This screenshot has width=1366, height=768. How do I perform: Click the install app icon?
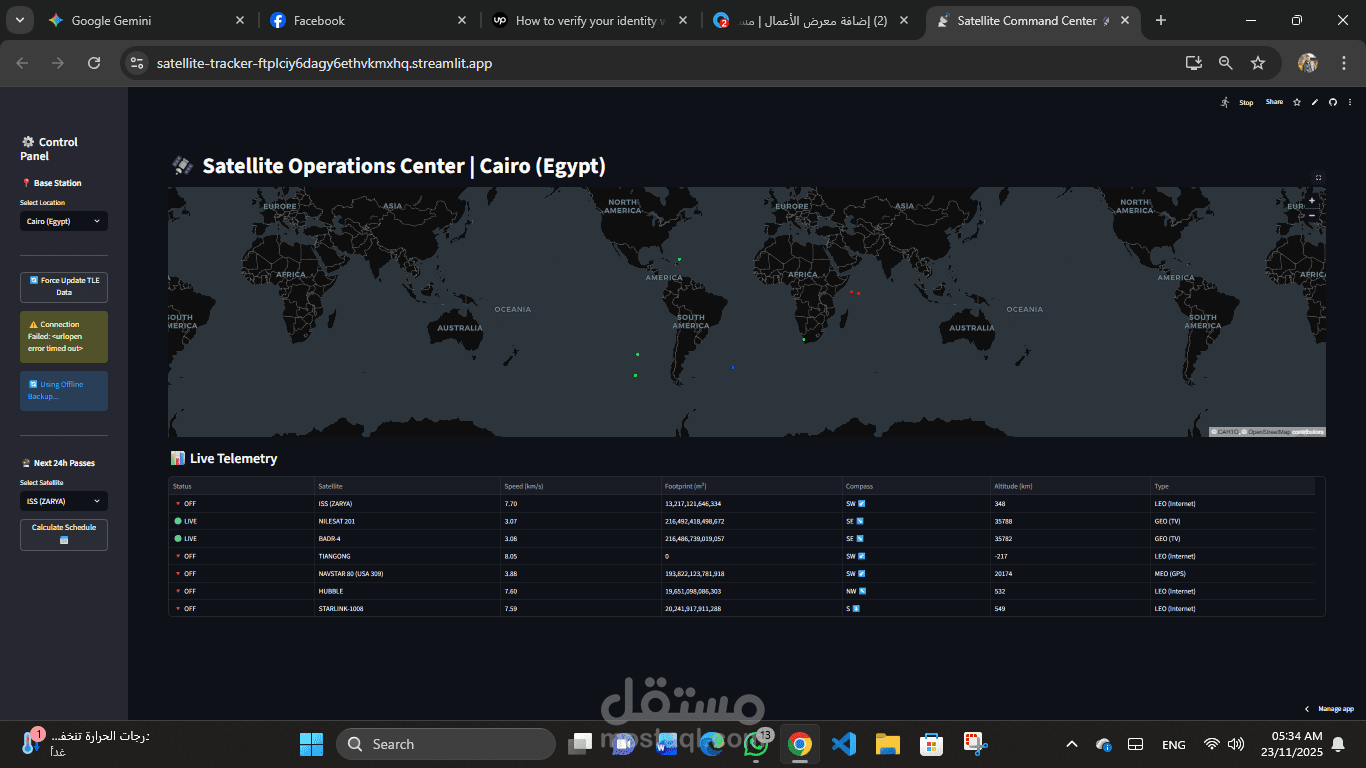pos(1193,63)
